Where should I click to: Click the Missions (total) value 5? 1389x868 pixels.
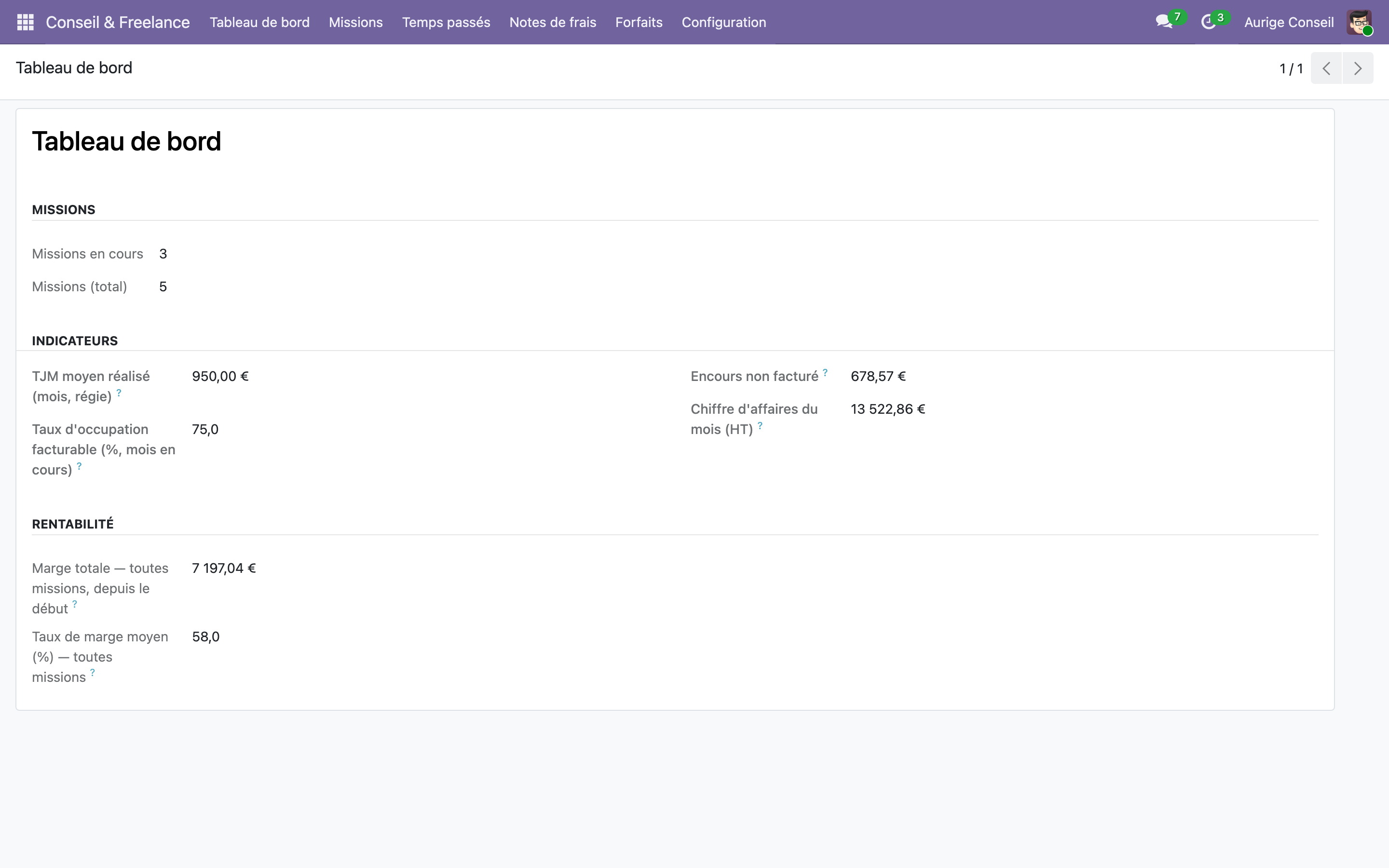click(x=163, y=286)
